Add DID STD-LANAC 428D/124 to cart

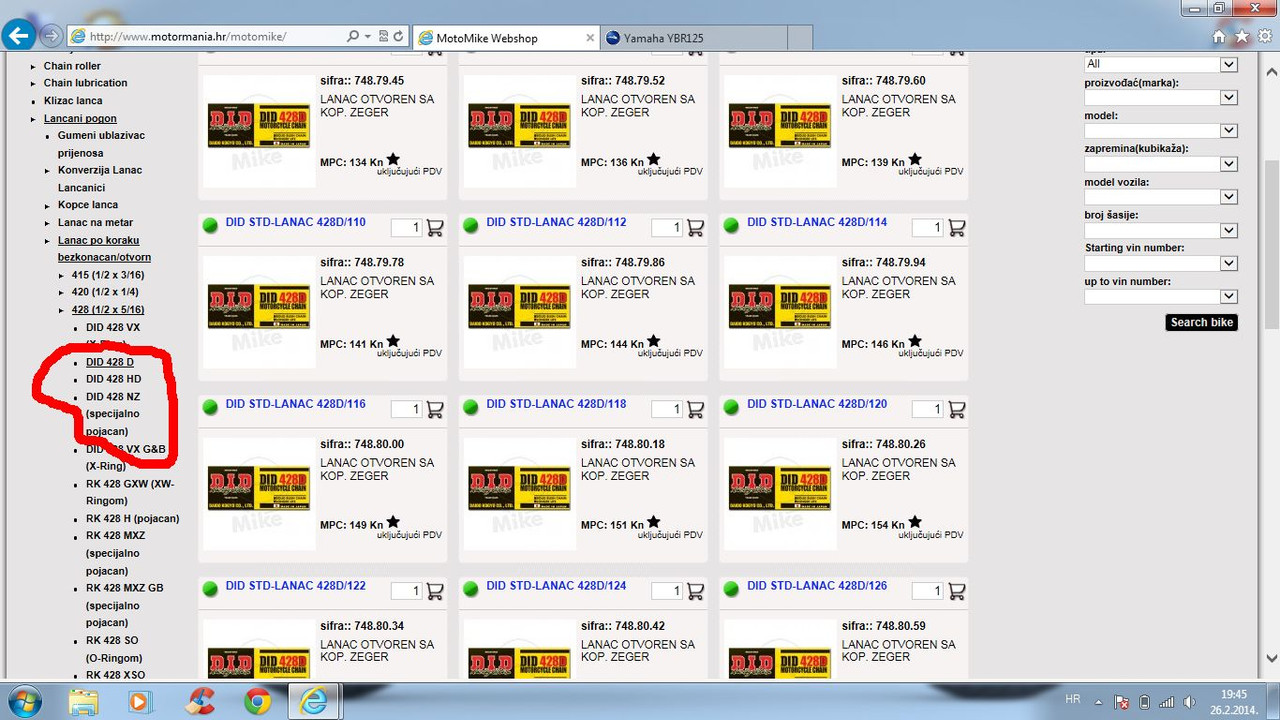pyautogui.click(x=696, y=591)
